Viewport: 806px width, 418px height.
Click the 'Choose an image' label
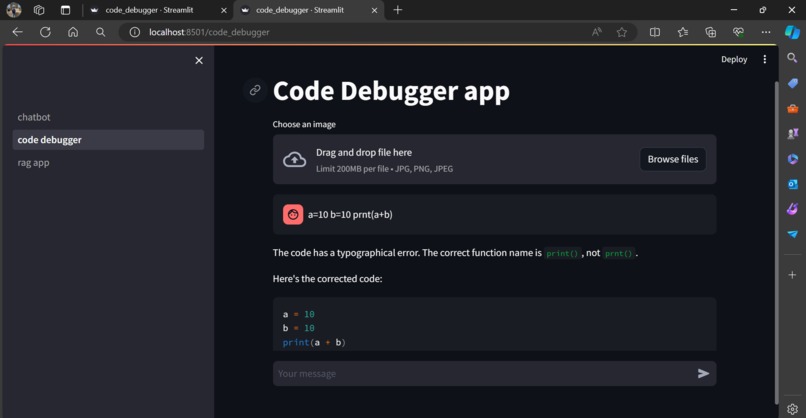coord(304,124)
